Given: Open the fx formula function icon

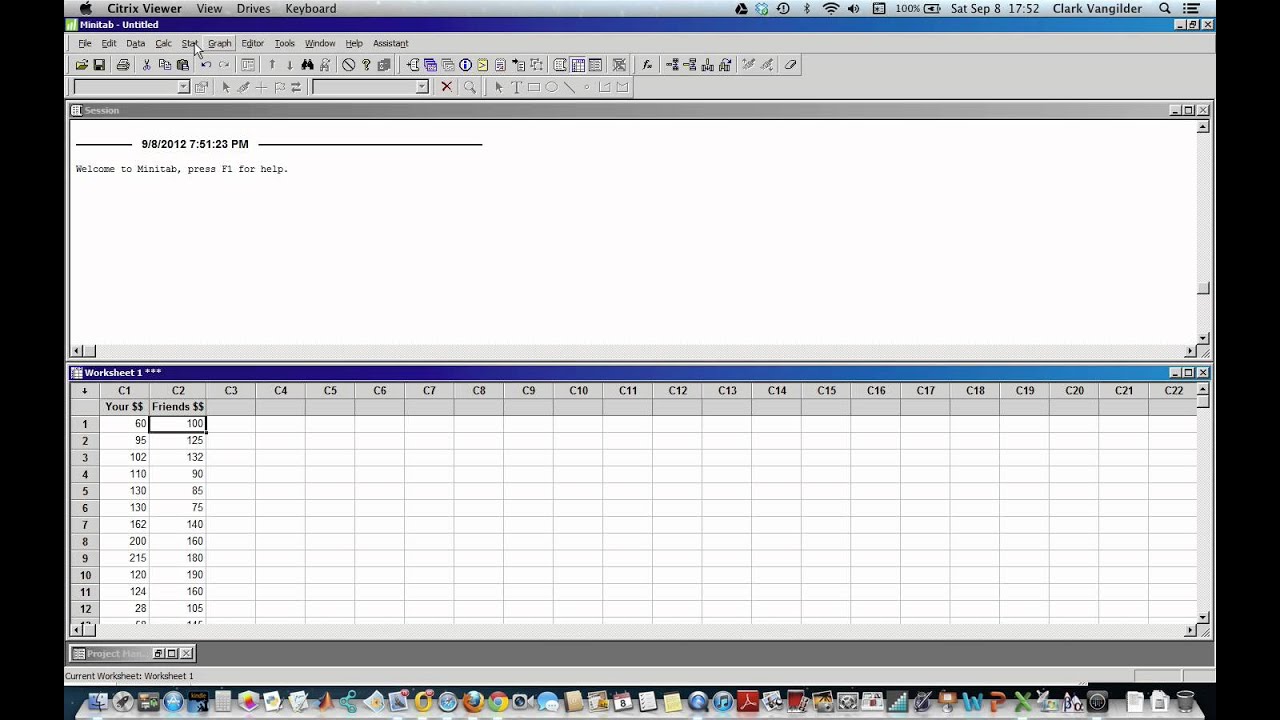Looking at the screenshot, I should [647, 65].
